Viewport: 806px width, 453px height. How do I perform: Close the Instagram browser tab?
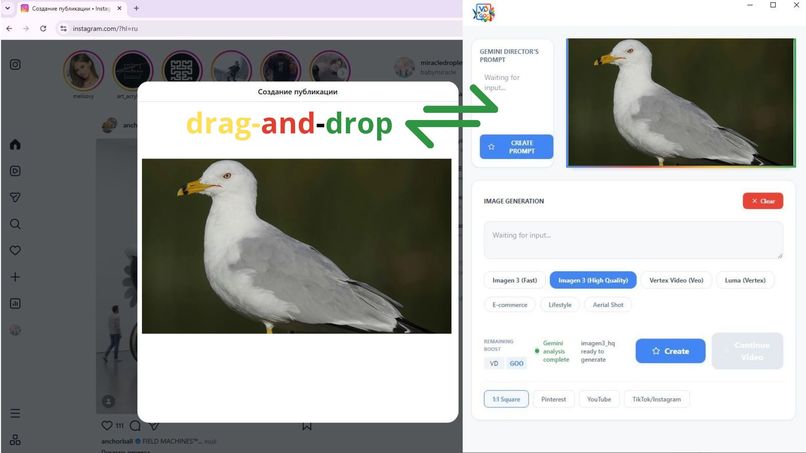(119, 8)
